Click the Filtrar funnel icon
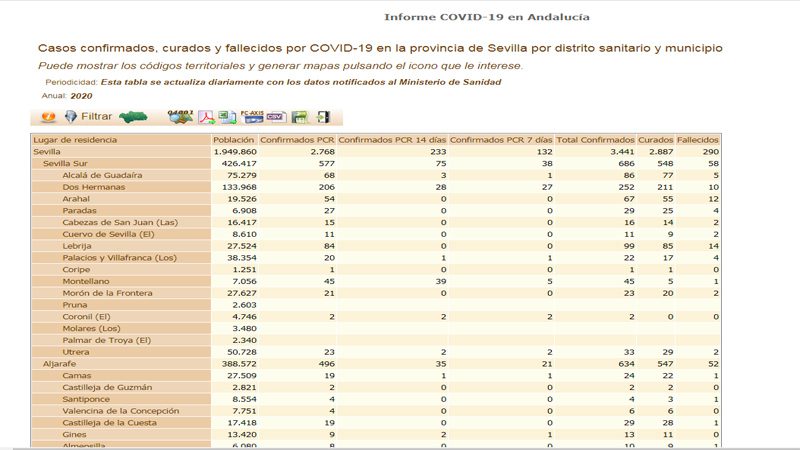This screenshot has width=800, height=450. tap(71, 117)
